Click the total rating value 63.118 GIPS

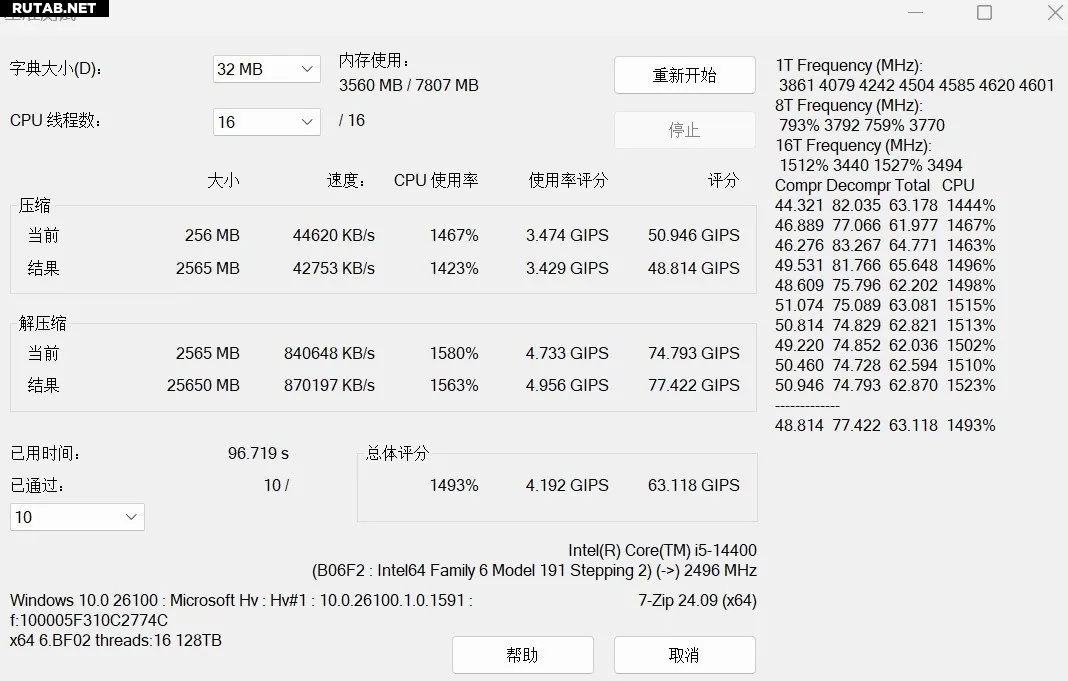point(693,485)
